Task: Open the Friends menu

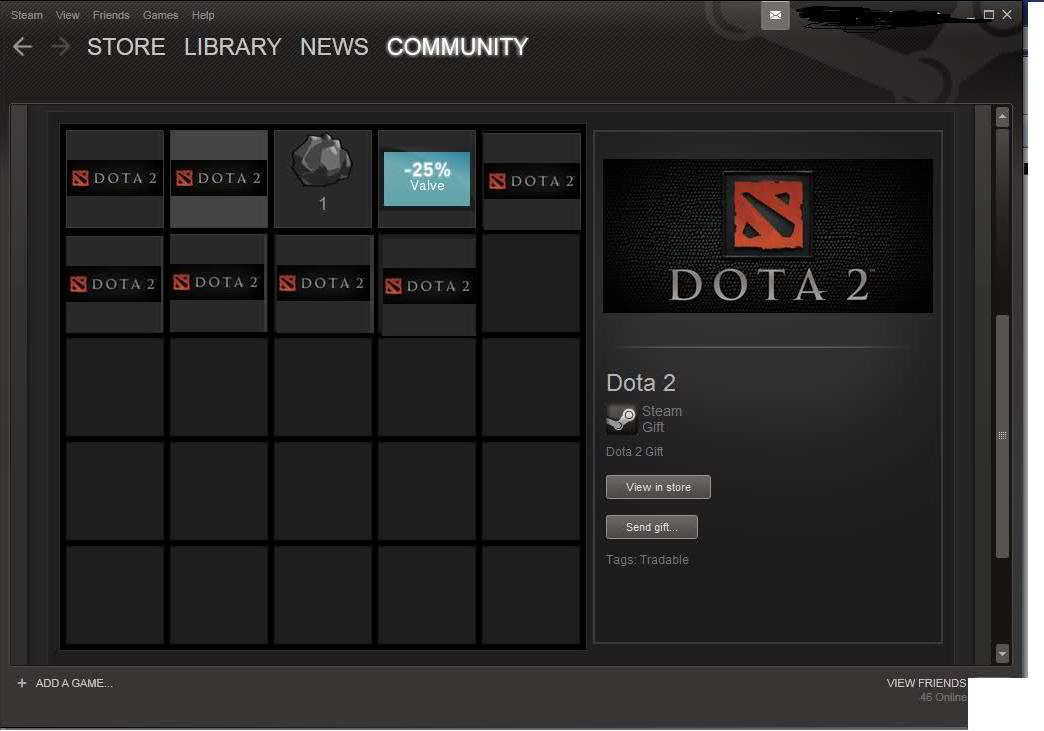Action: (111, 15)
